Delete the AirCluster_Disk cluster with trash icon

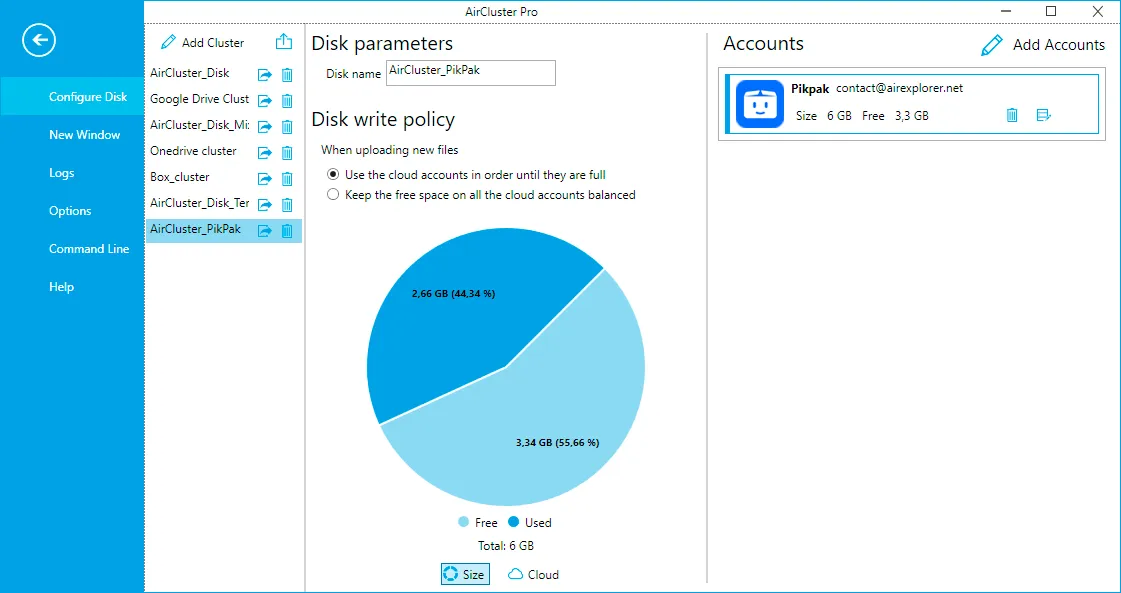click(287, 74)
